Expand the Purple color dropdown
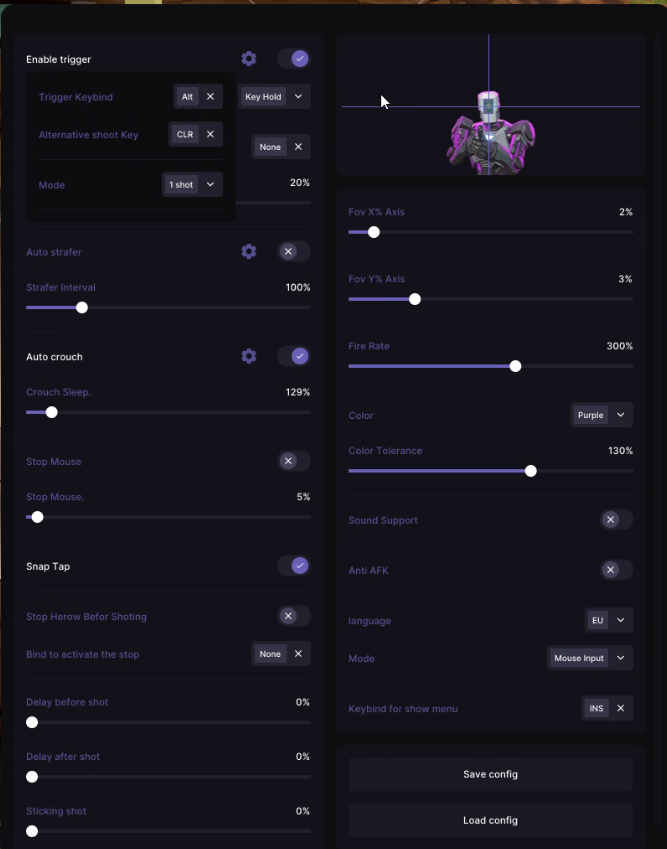Viewport: 667px width, 849px height. pyautogui.click(x=601, y=415)
